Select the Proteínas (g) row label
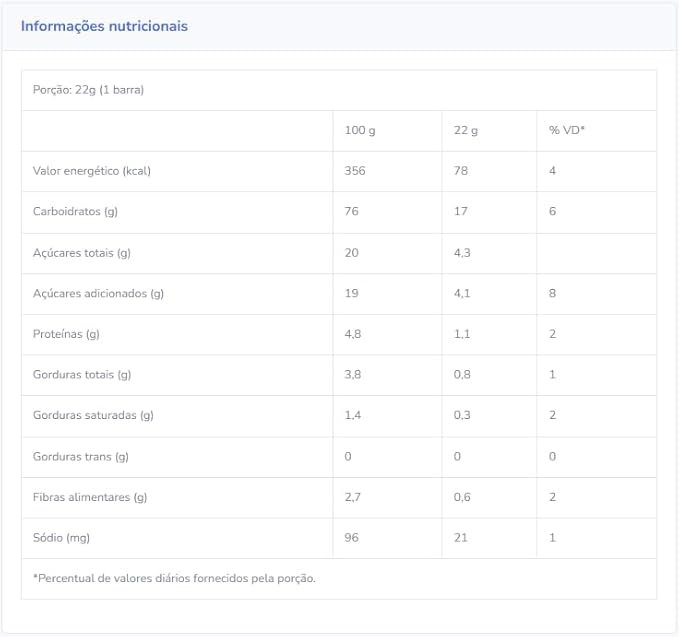 pos(66,334)
